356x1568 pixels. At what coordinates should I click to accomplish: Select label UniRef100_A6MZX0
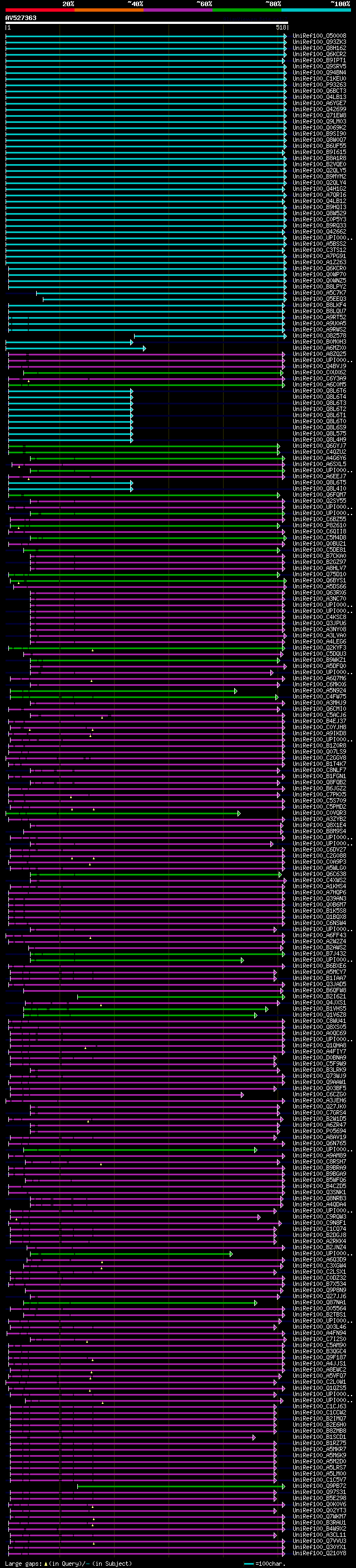pos(319,348)
